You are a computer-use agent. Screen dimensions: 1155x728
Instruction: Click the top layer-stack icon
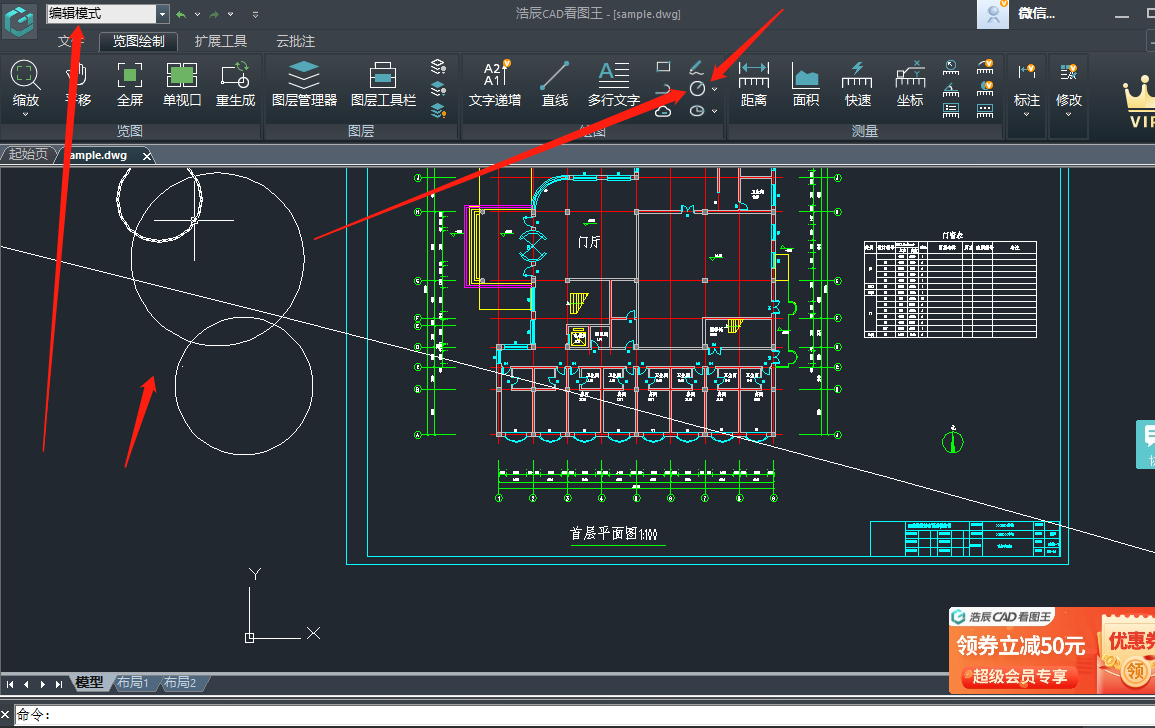point(438,67)
